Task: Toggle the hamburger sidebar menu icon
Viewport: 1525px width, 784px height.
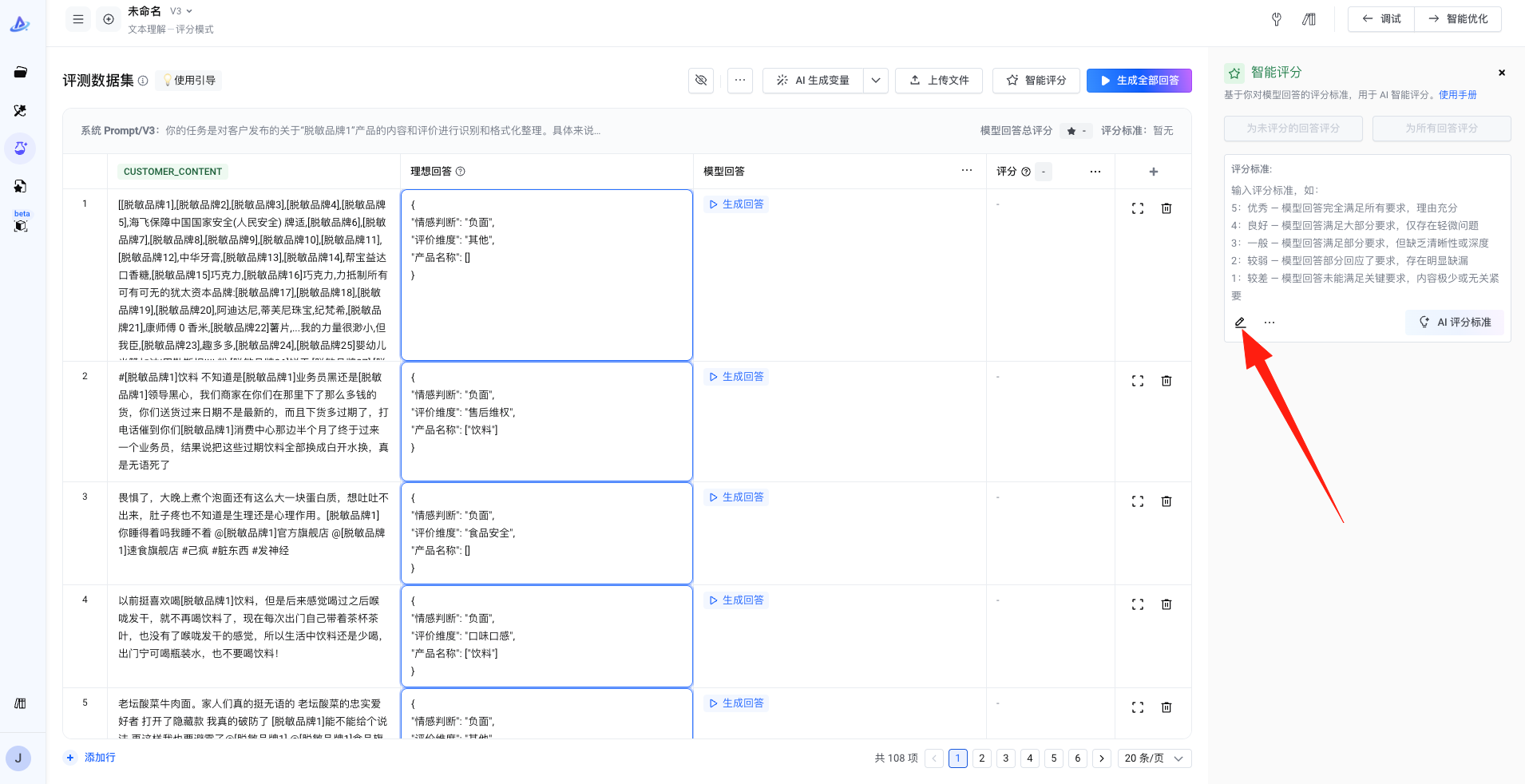Action: [78, 19]
